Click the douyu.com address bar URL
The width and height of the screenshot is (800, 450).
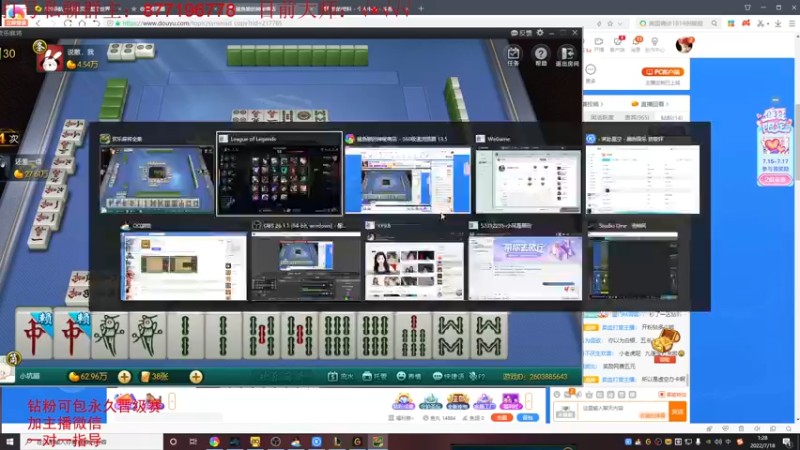[202, 23]
